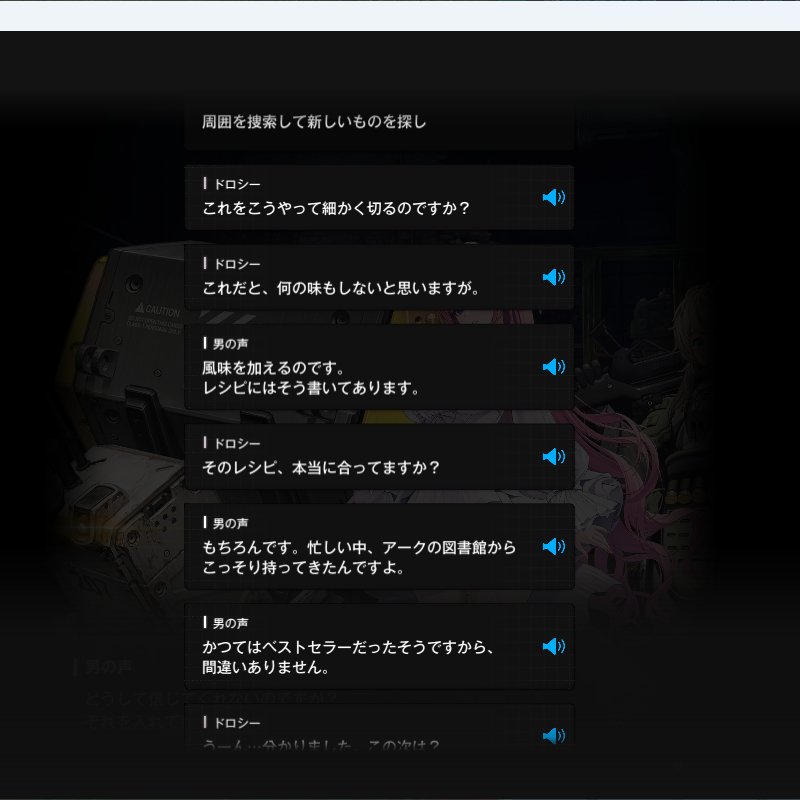The width and height of the screenshot is (800, 800).
Task: Click speaker name ドロシー above "これだと"
Action: click(x=237, y=264)
